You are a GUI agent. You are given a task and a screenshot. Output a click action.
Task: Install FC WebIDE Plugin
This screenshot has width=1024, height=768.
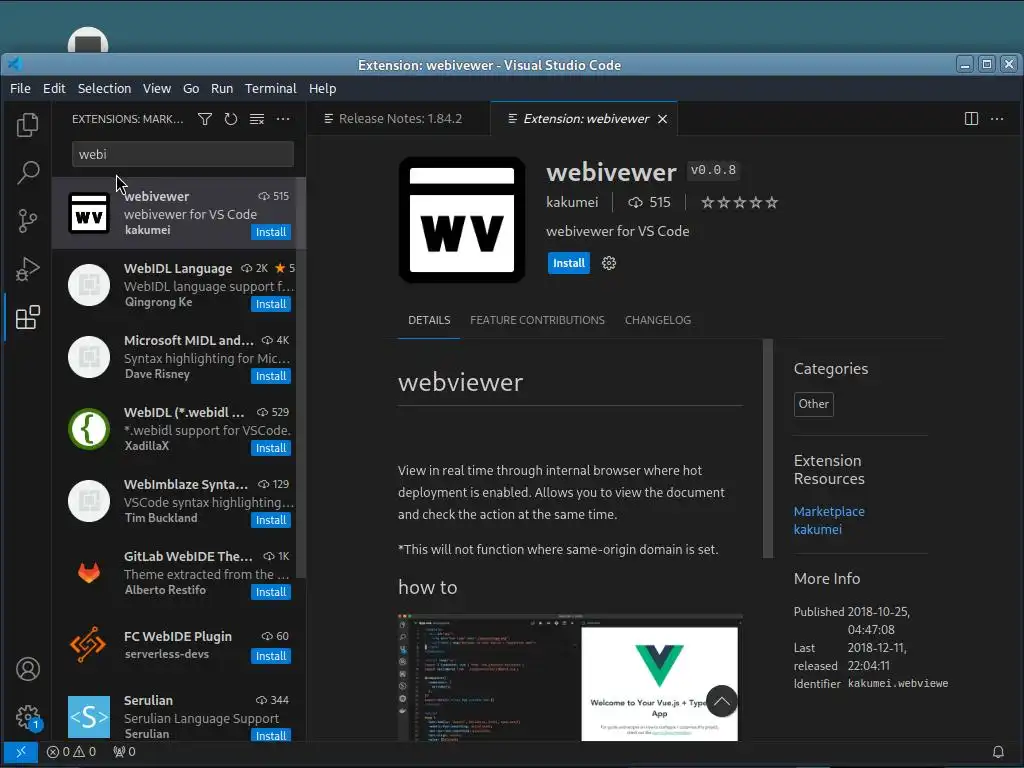click(x=271, y=656)
